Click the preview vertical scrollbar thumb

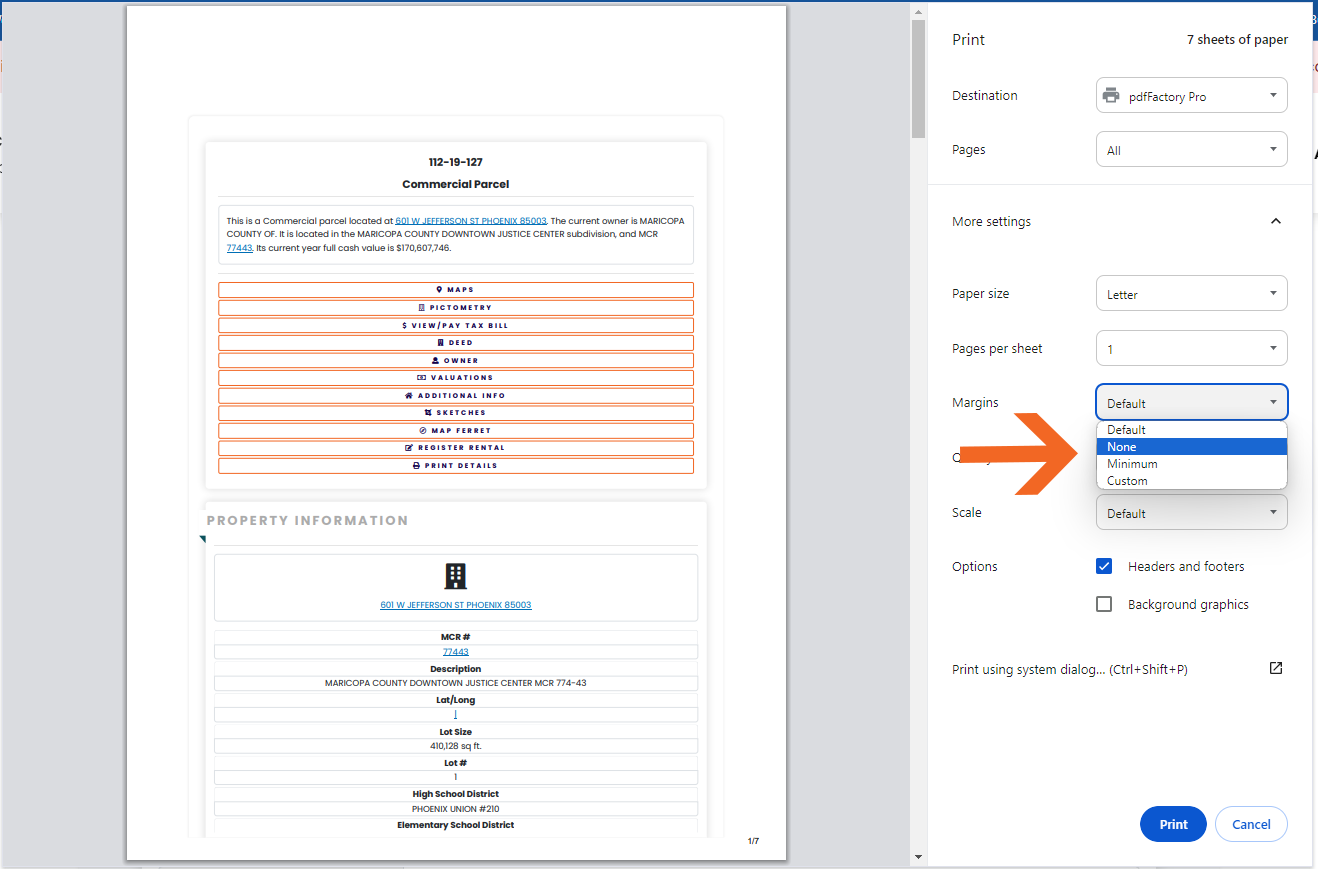tap(919, 79)
